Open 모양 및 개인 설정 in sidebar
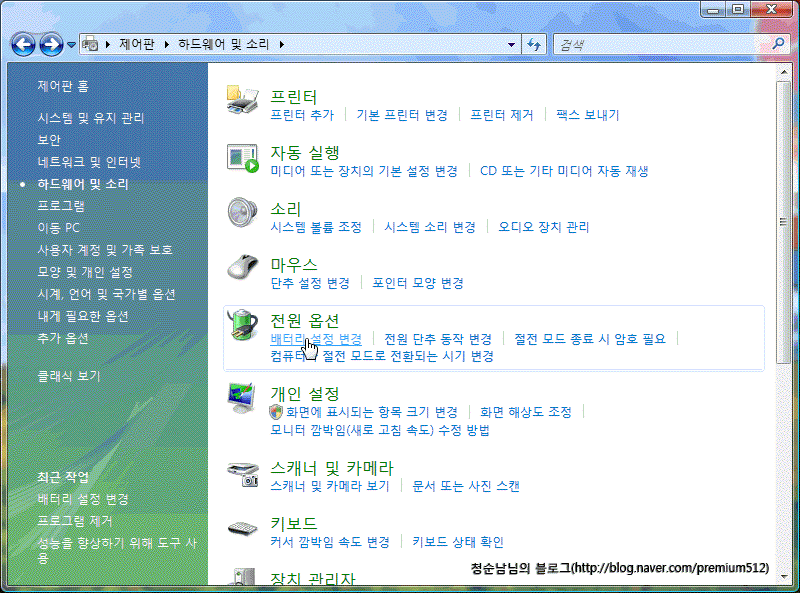Image resolution: width=800 pixels, height=593 pixels. [x=85, y=273]
